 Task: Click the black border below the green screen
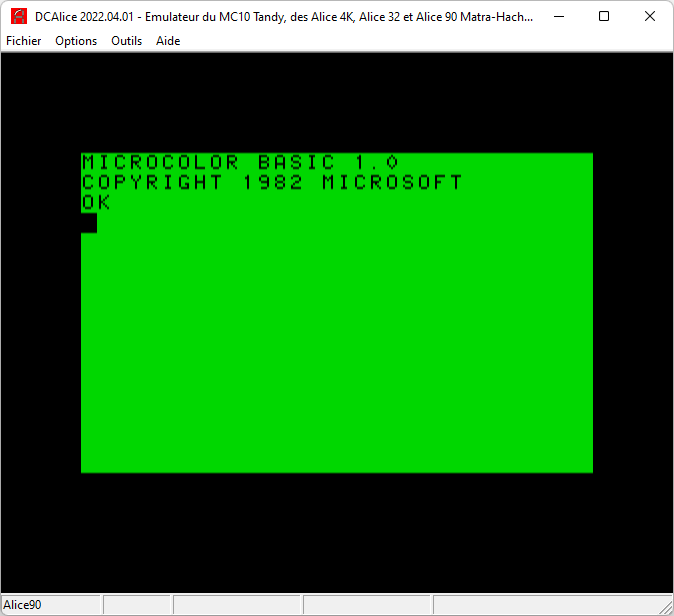pos(337,530)
